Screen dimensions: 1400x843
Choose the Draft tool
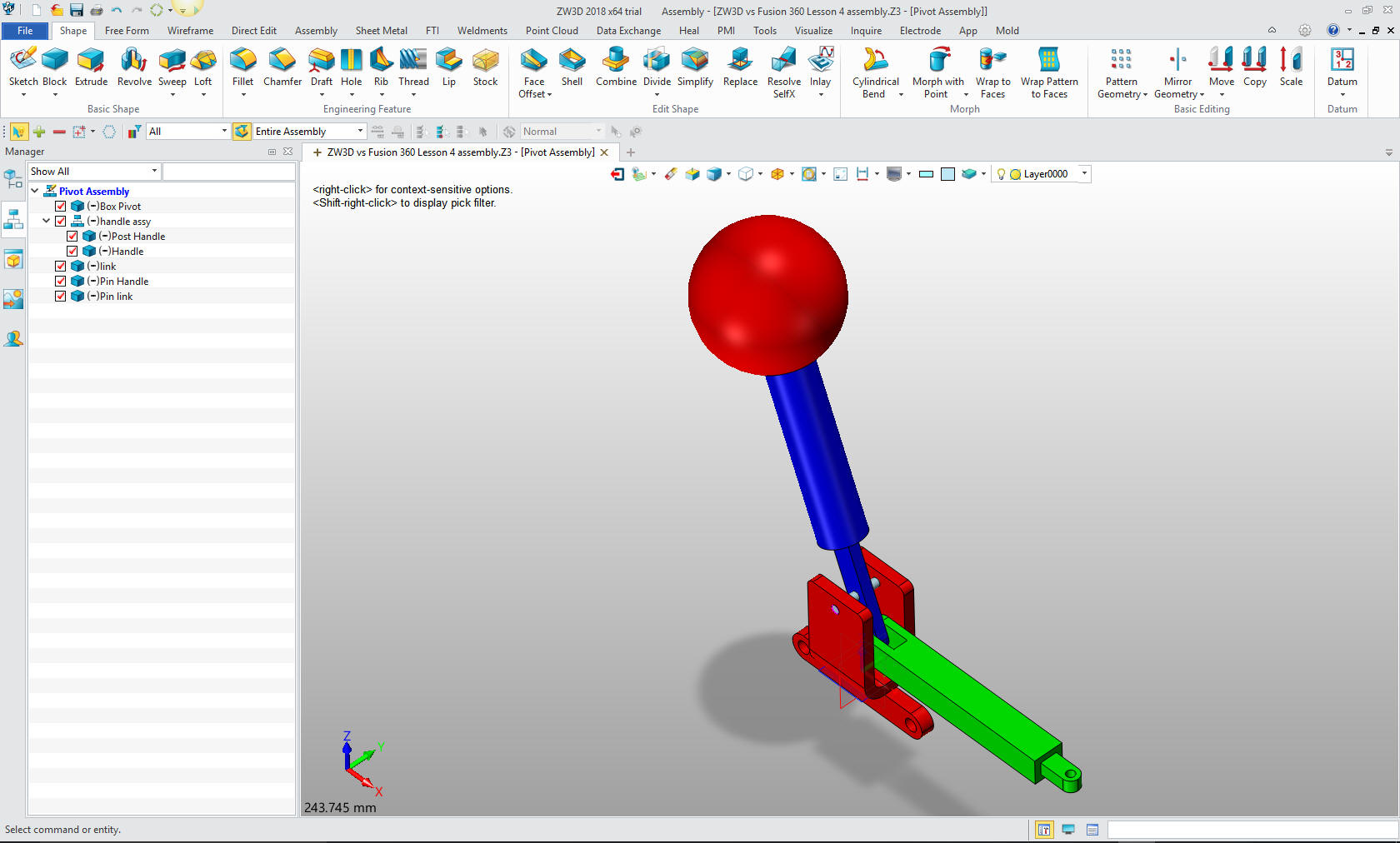tap(322, 67)
